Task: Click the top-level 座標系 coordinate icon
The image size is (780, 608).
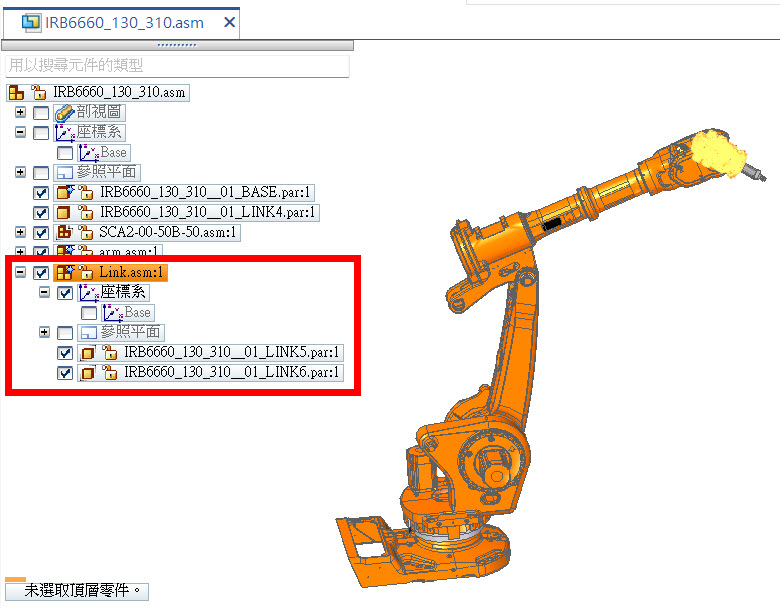Action: point(65,133)
